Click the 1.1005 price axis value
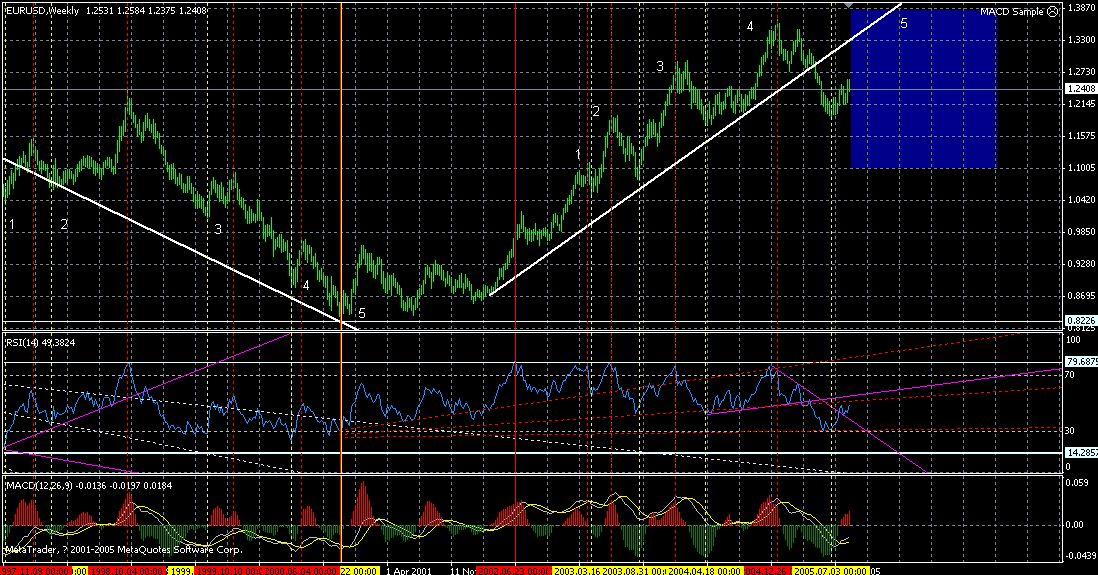This screenshot has width=1098, height=575. 1081,168
